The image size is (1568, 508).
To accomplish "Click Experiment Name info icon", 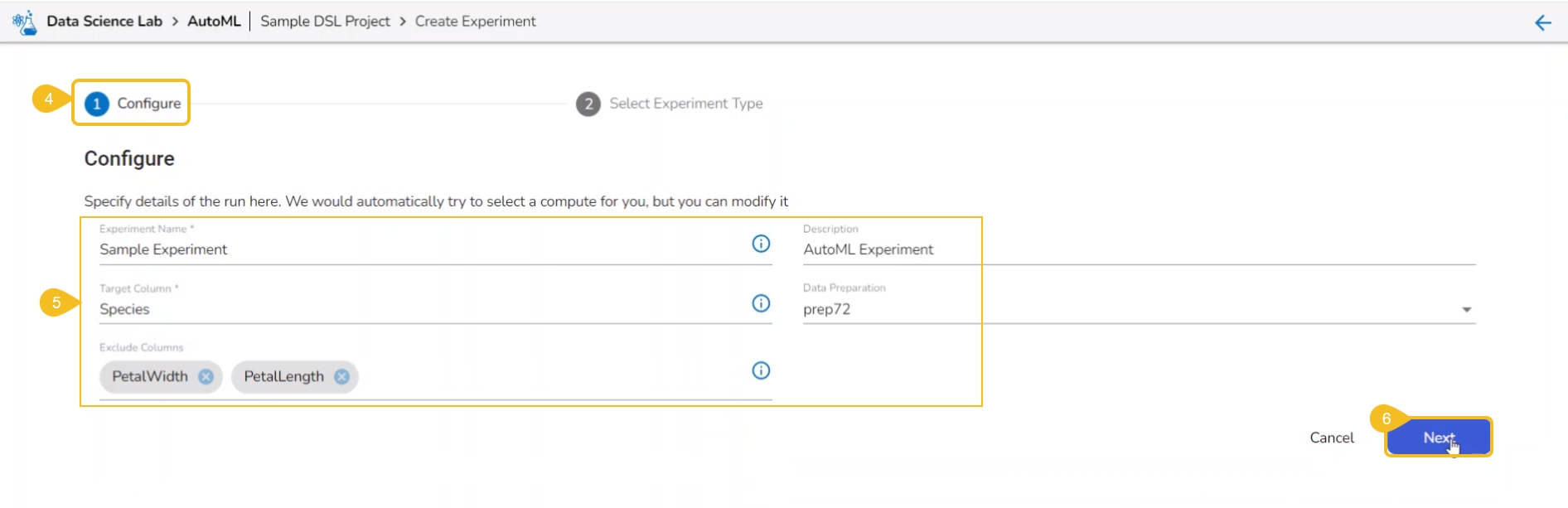I will [761, 244].
